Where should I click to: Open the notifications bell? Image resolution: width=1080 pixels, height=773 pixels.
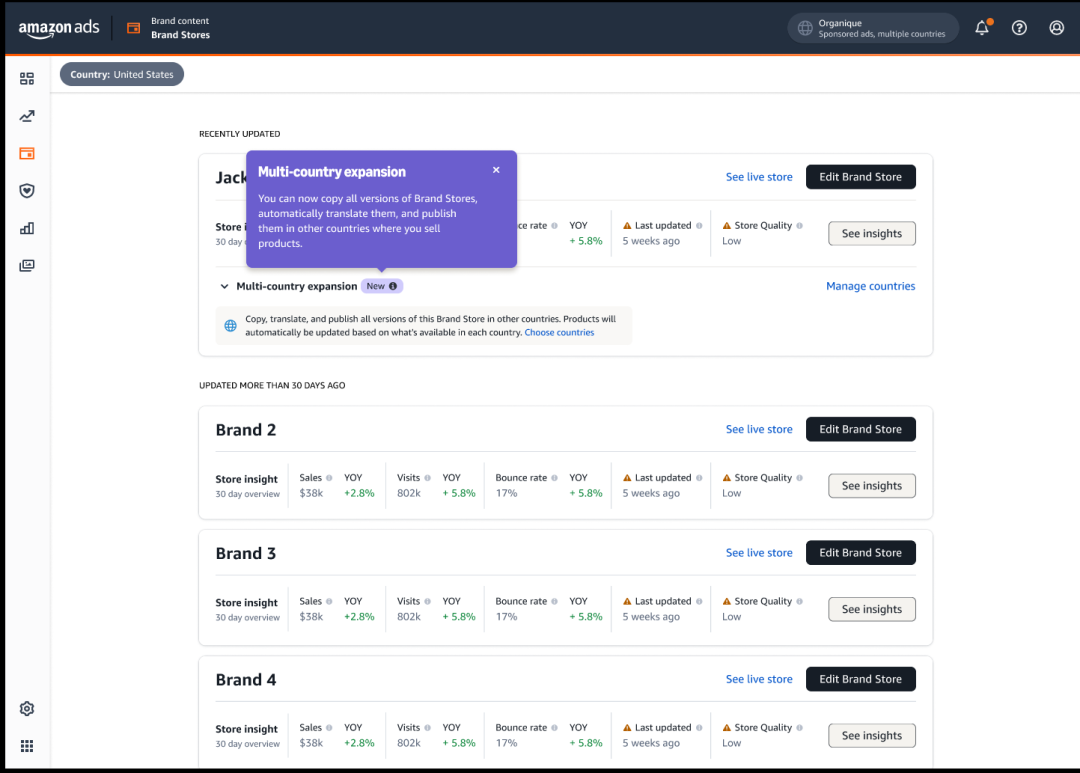982,28
